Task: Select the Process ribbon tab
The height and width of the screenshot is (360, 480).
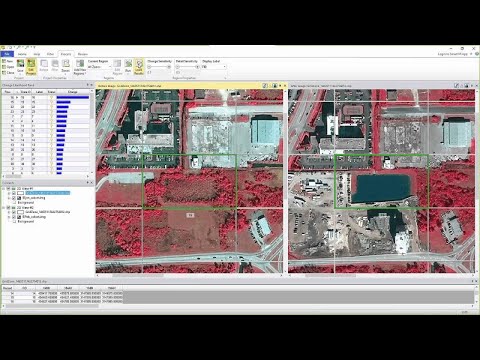Action: click(x=66, y=54)
